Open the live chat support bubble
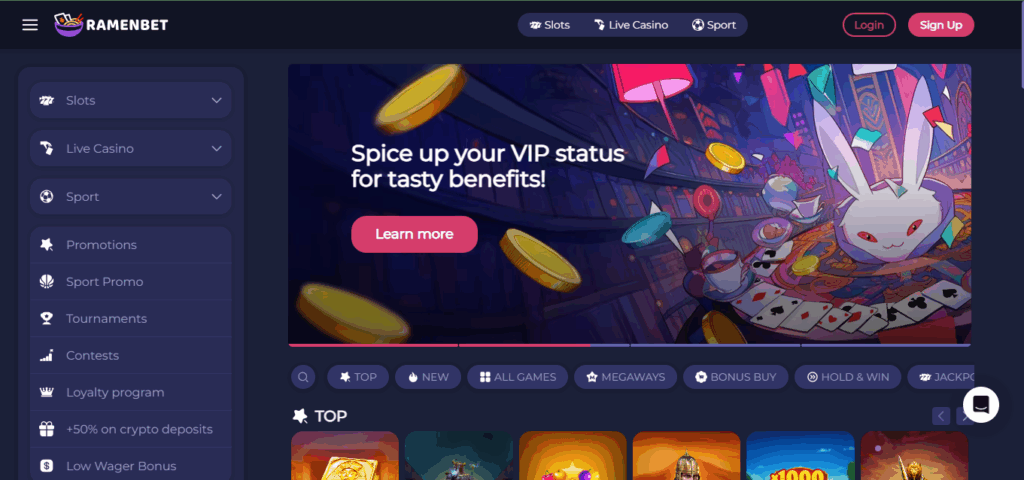Viewport: 1024px width, 480px height. [980, 405]
